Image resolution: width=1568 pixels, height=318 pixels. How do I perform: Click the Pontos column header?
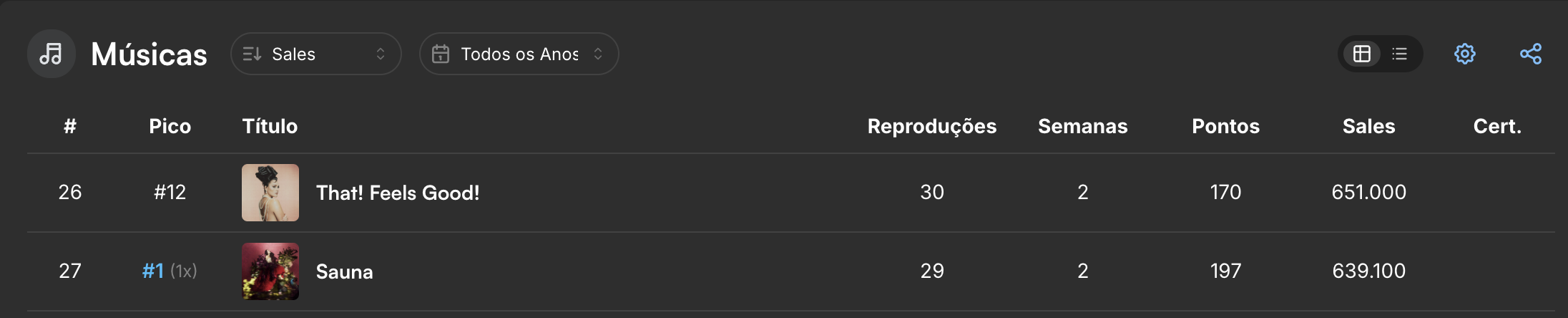pos(1225,126)
